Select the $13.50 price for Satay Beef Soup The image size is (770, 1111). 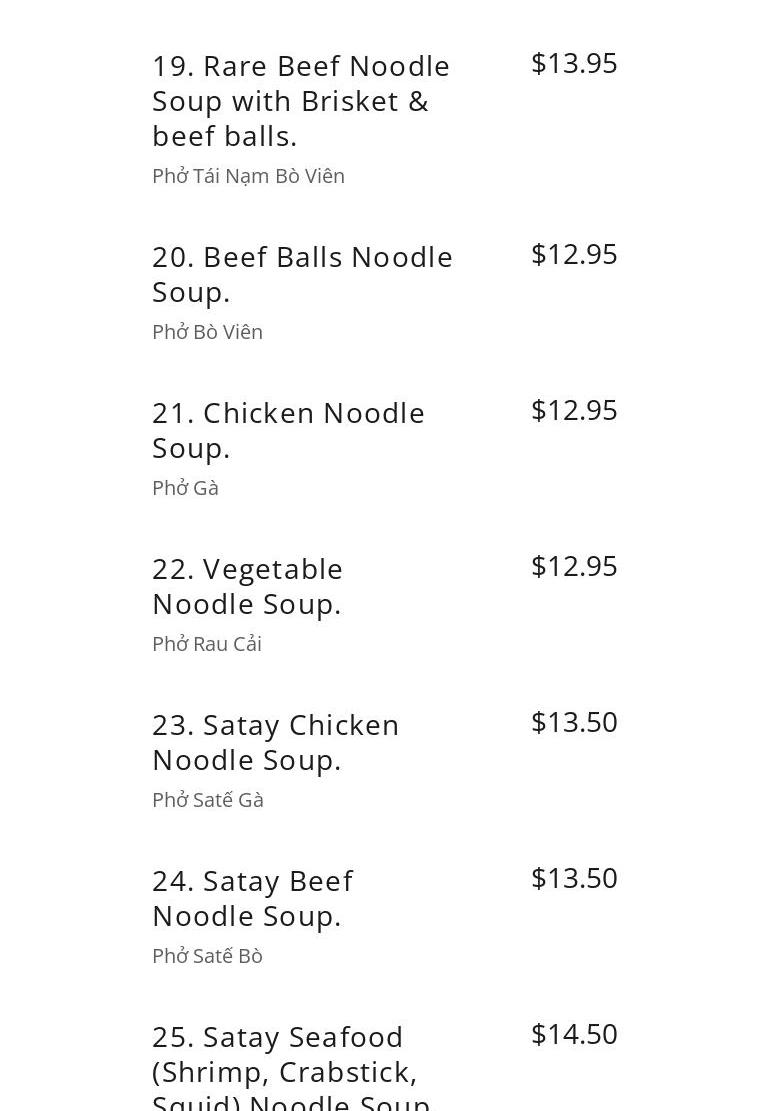(x=574, y=878)
